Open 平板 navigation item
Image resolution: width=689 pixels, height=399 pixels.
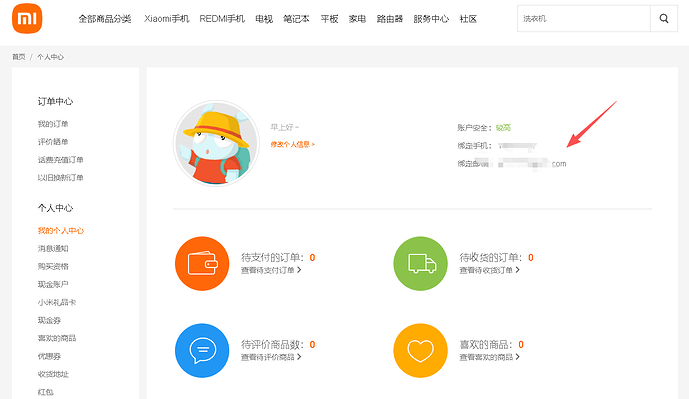point(329,19)
